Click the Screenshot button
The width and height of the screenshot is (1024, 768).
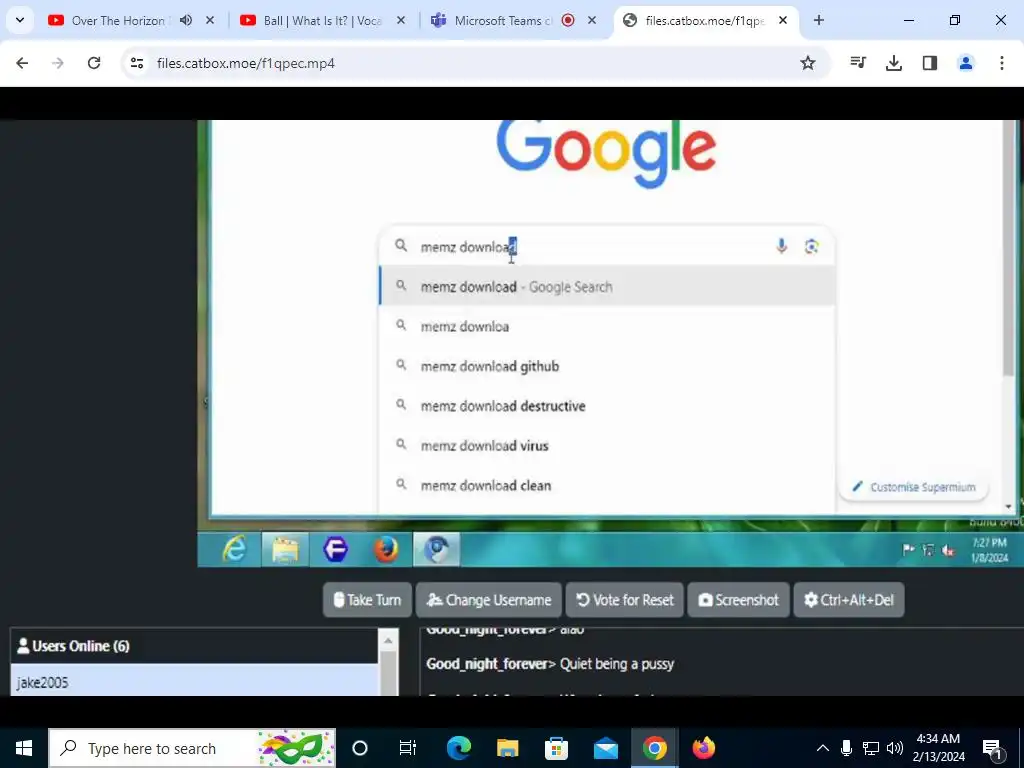pos(739,600)
